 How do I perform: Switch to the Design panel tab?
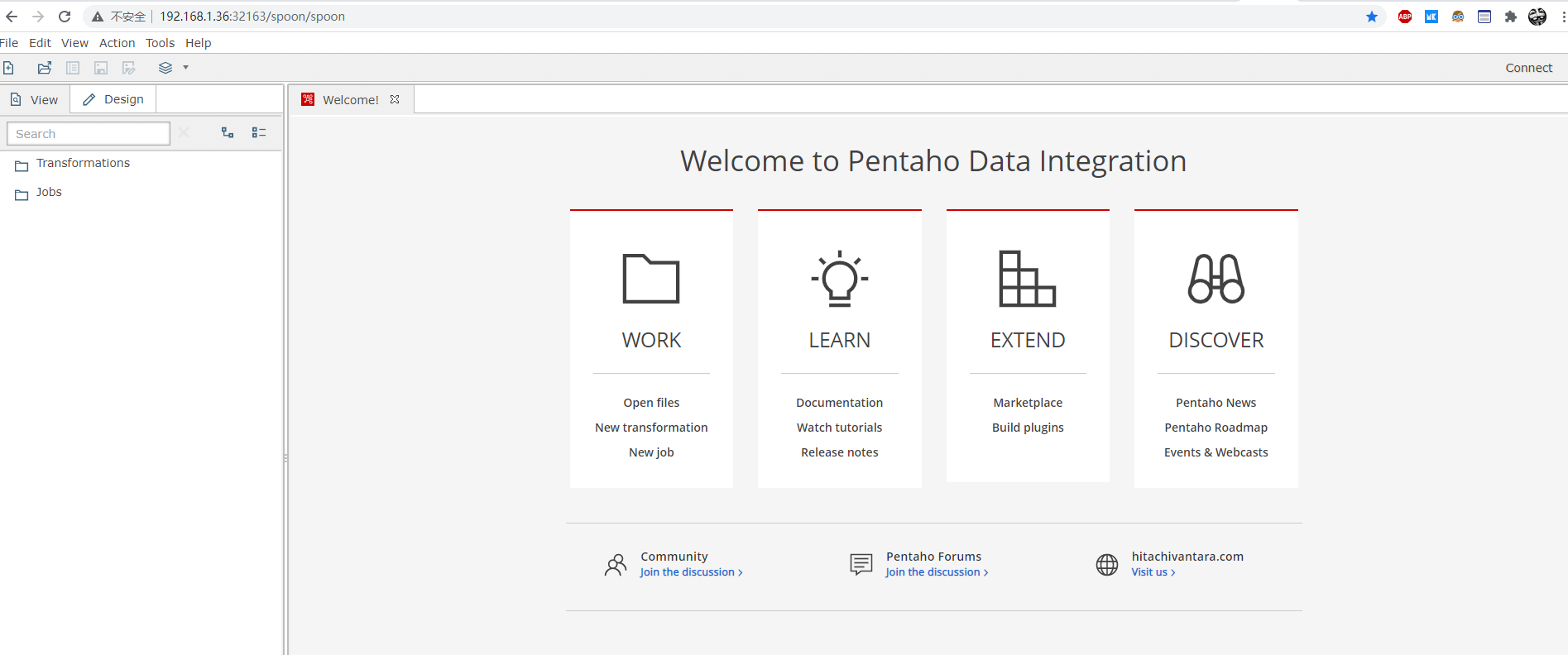(113, 99)
